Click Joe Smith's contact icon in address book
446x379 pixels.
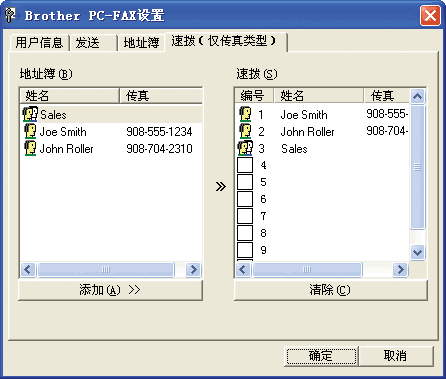[x=30, y=131]
